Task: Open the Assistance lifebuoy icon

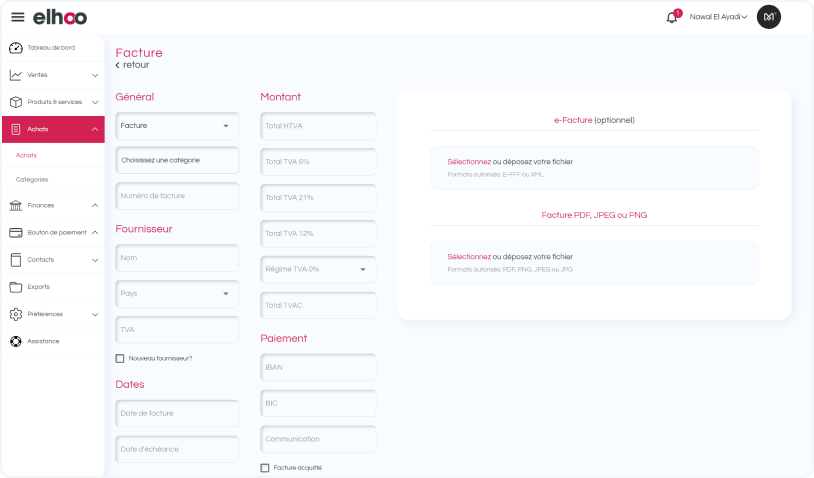Action: [x=16, y=341]
